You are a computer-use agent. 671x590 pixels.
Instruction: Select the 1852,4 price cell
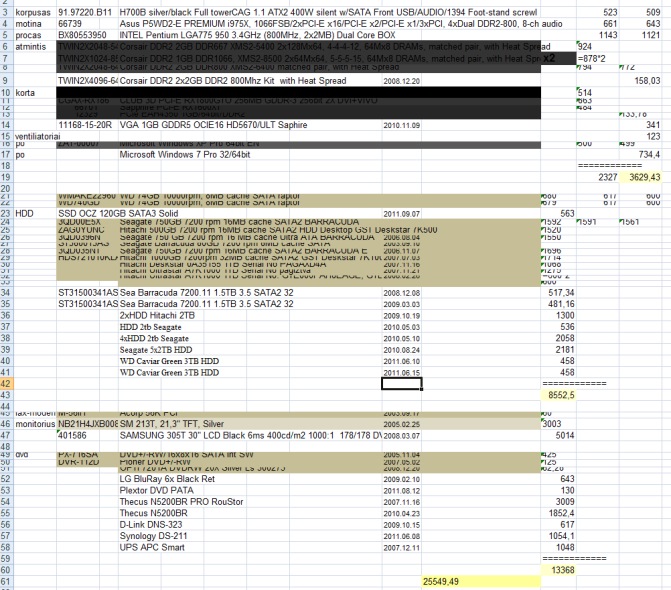(558, 513)
